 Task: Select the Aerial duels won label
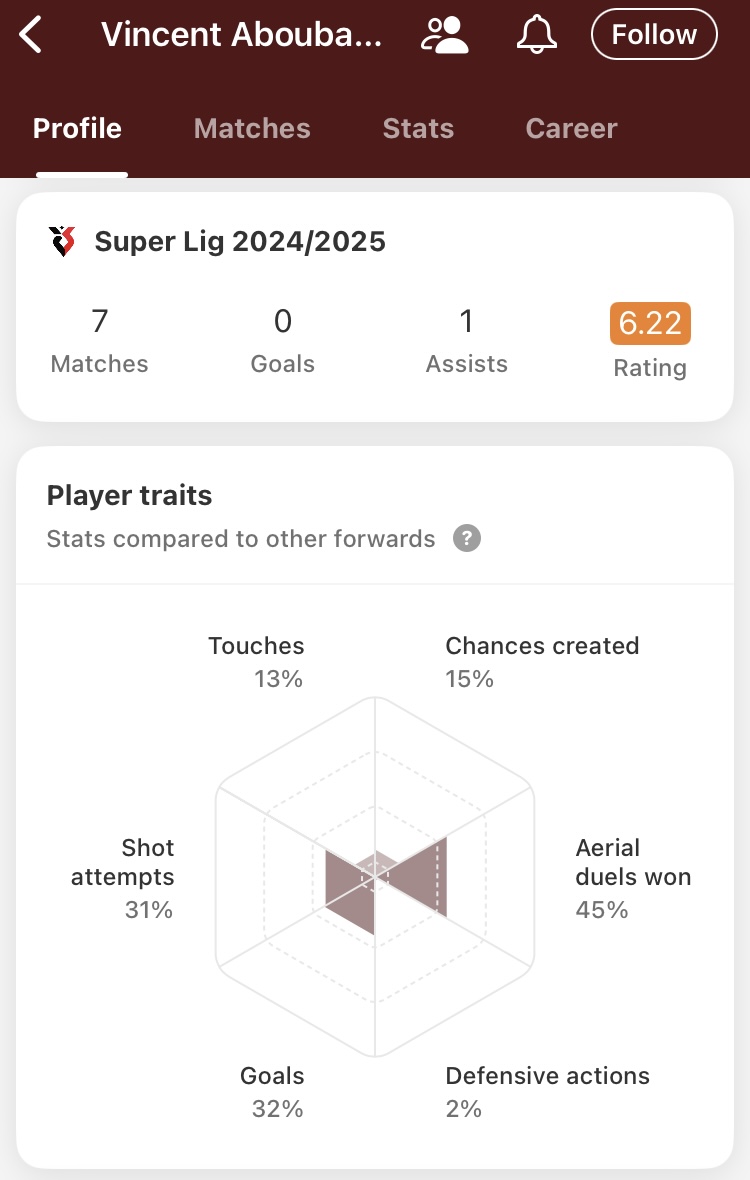(x=633, y=862)
